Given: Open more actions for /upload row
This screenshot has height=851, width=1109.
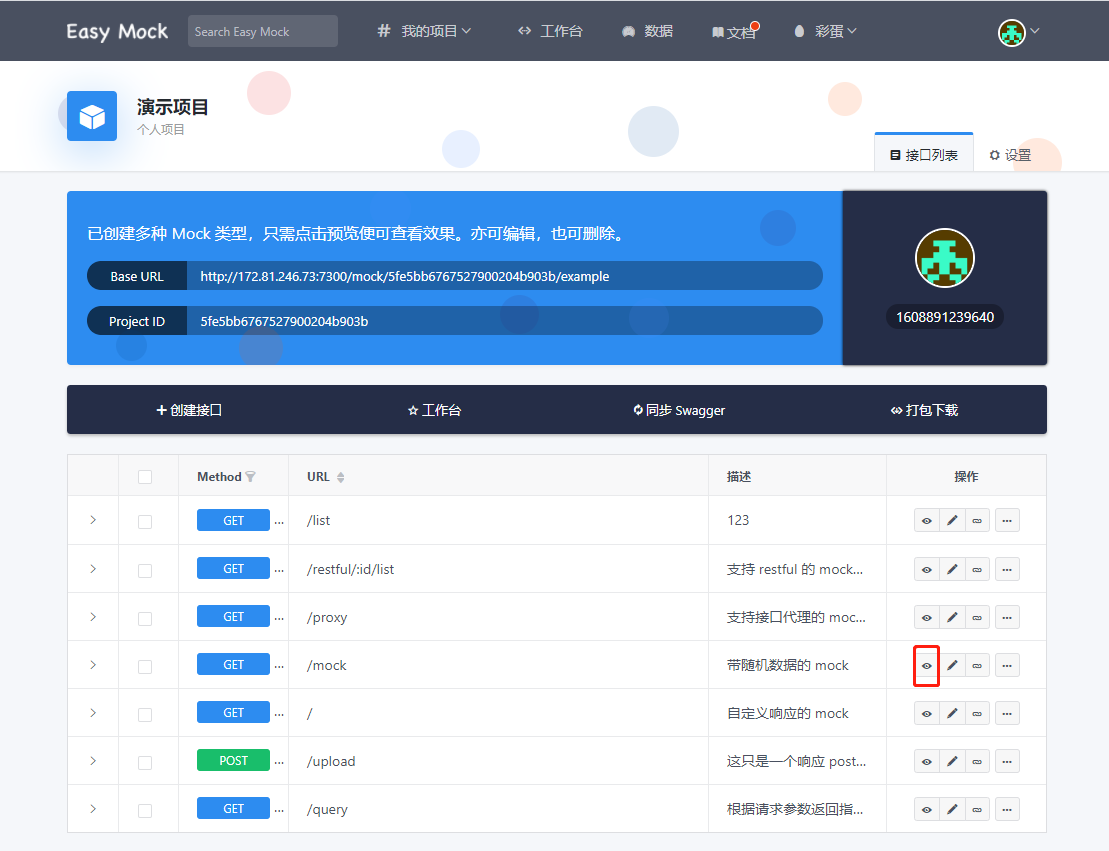Looking at the screenshot, I should click(x=1007, y=762).
